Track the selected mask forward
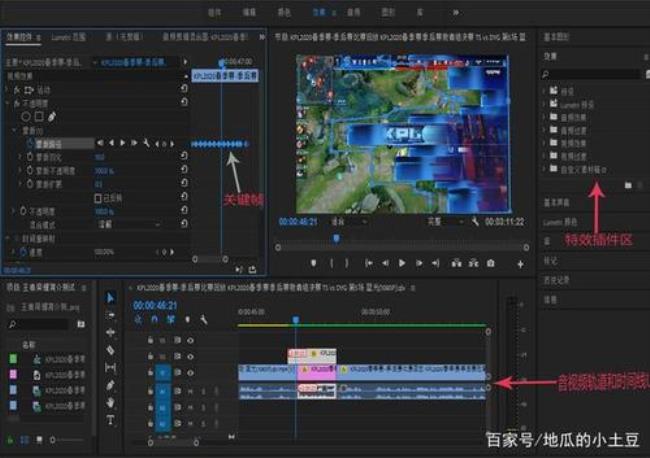 123,143
